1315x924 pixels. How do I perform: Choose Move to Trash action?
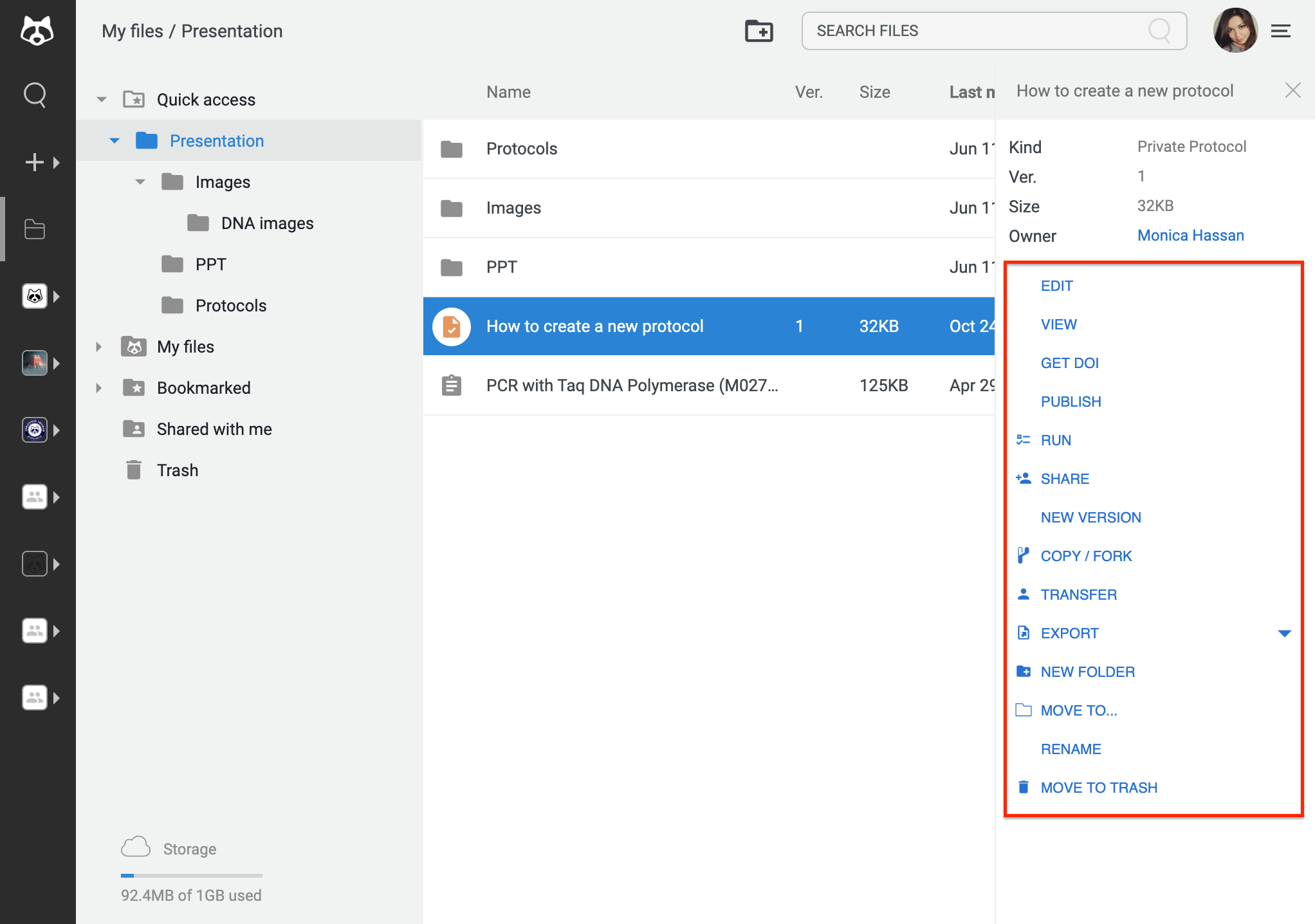(1099, 788)
